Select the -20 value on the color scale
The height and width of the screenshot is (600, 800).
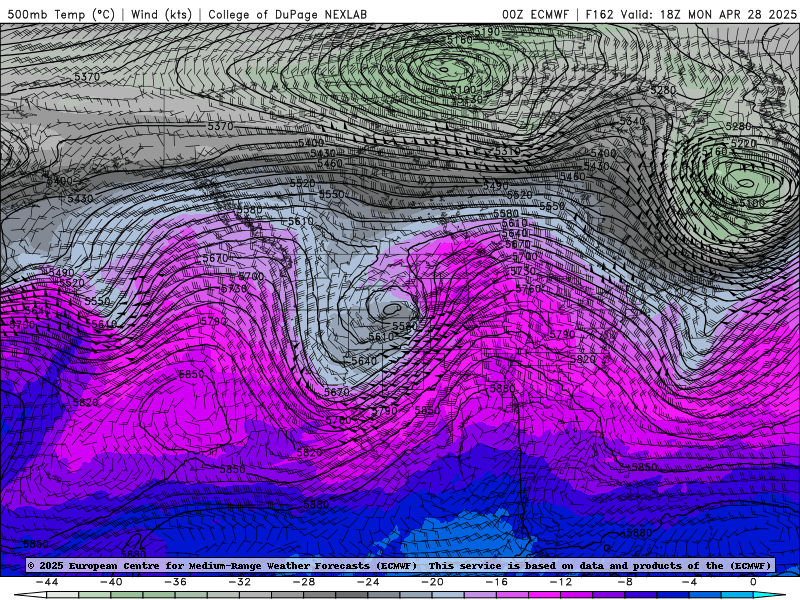click(x=432, y=582)
